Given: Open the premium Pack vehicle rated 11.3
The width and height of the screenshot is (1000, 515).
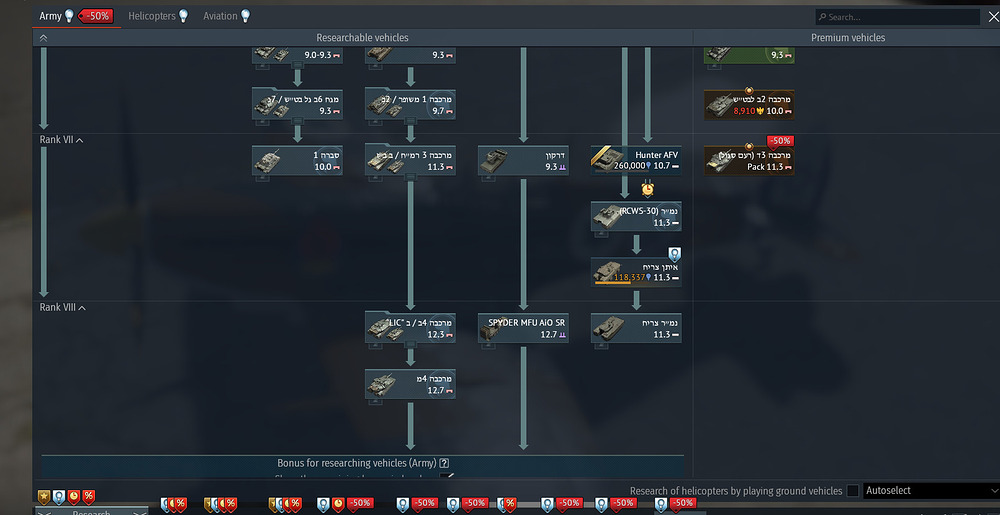Looking at the screenshot, I should tap(749, 160).
